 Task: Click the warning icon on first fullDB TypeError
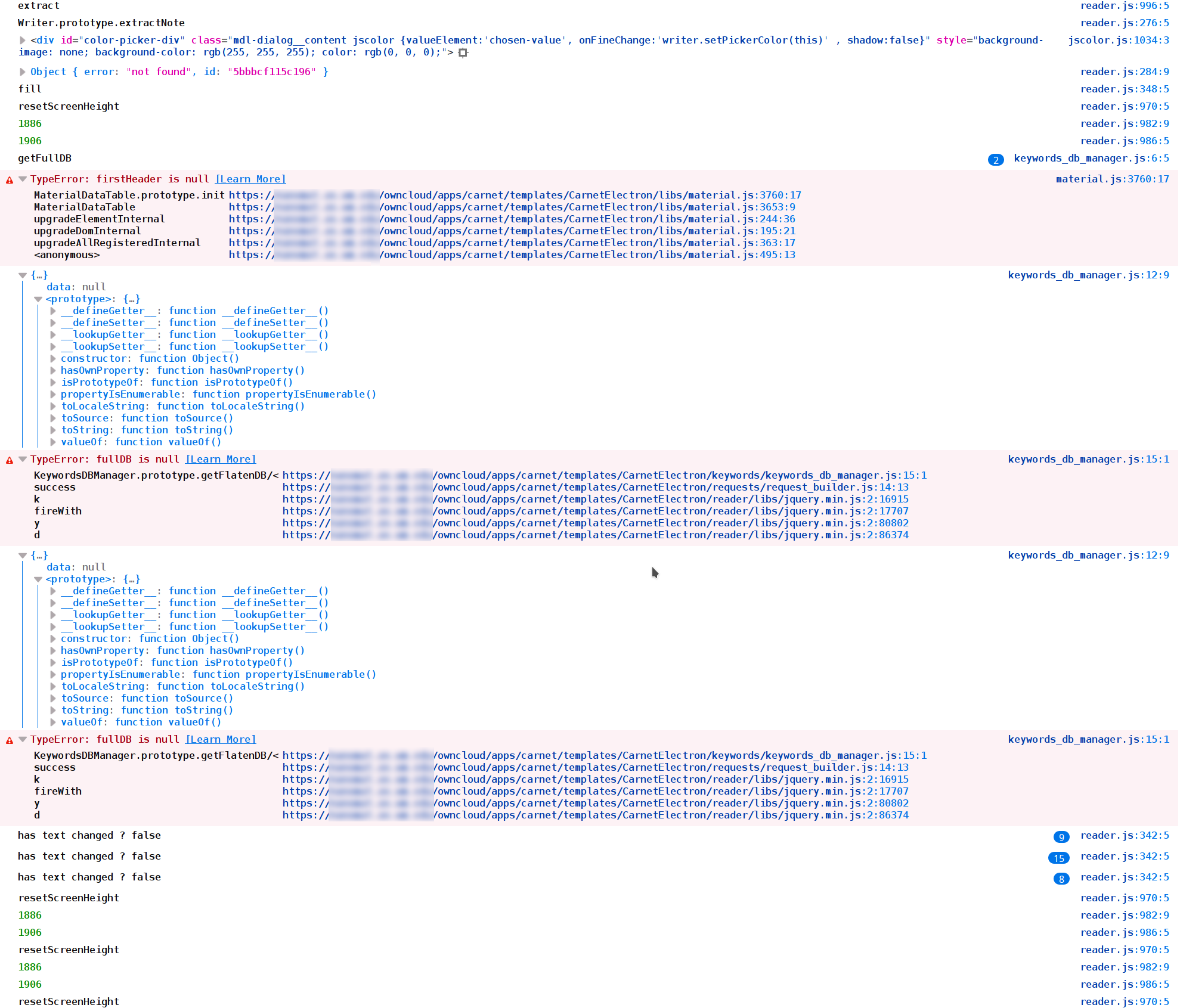coord(8,459)
